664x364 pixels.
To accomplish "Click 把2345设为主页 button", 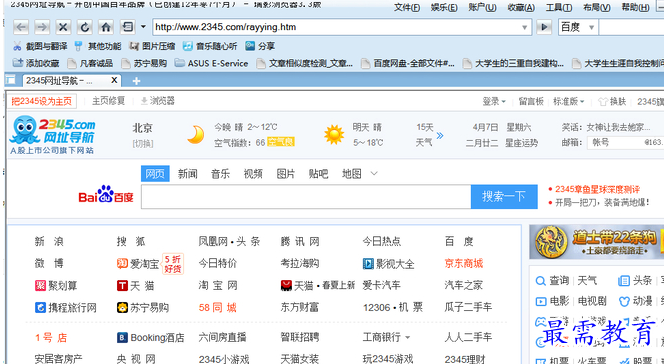I will coord(42,101).
